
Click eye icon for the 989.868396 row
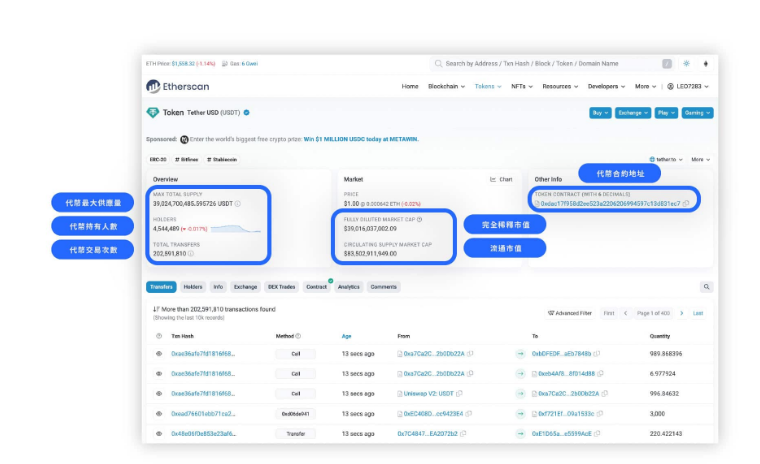(158, 354)
